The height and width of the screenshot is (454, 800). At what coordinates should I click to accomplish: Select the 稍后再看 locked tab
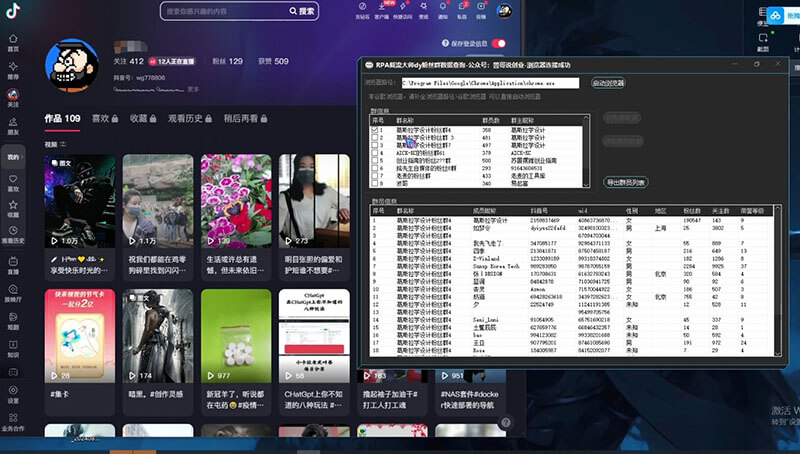tap(245, 118)
